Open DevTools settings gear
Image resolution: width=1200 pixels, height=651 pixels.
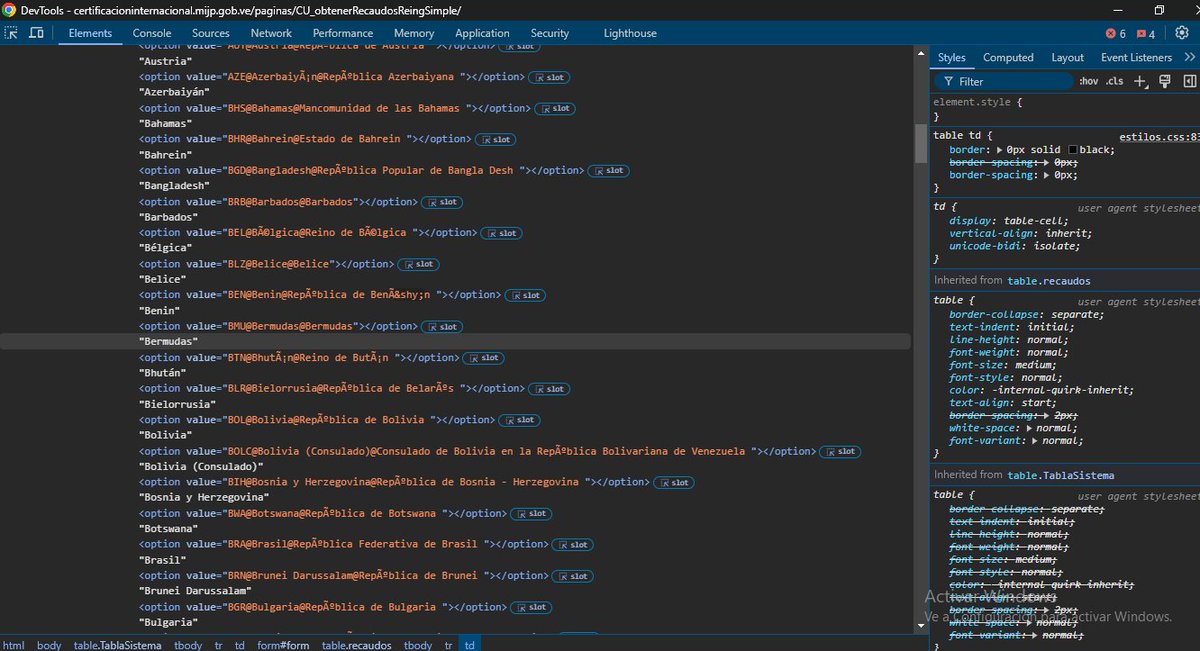[1182, 33]
